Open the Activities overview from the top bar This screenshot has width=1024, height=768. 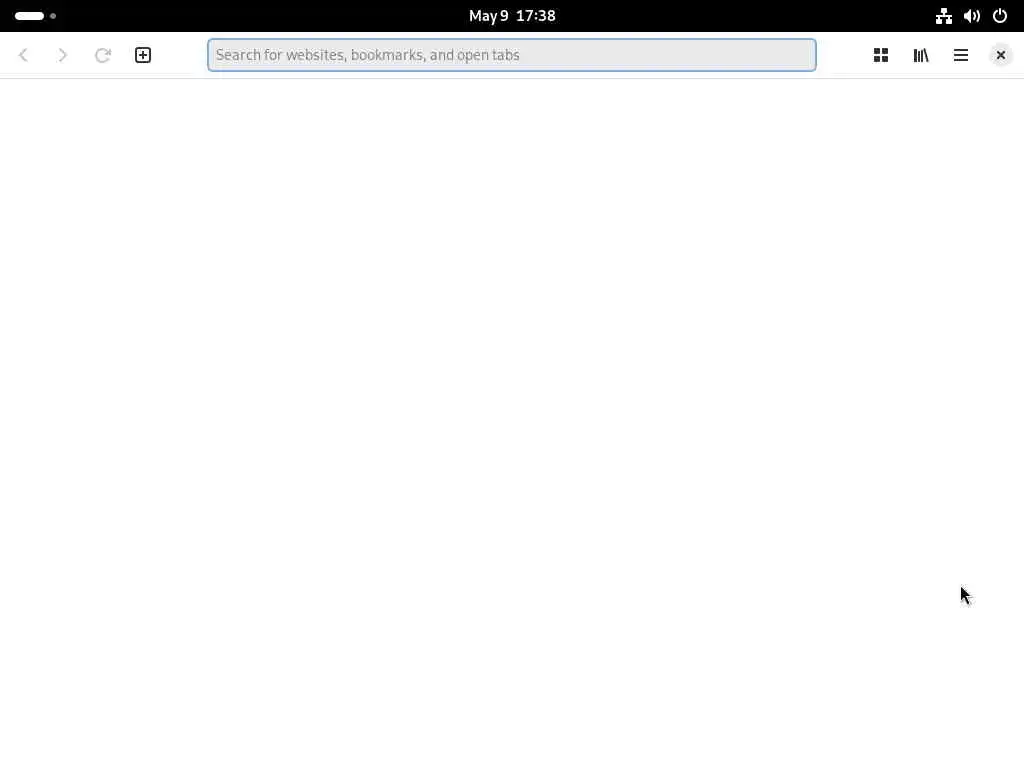point(35,16)
